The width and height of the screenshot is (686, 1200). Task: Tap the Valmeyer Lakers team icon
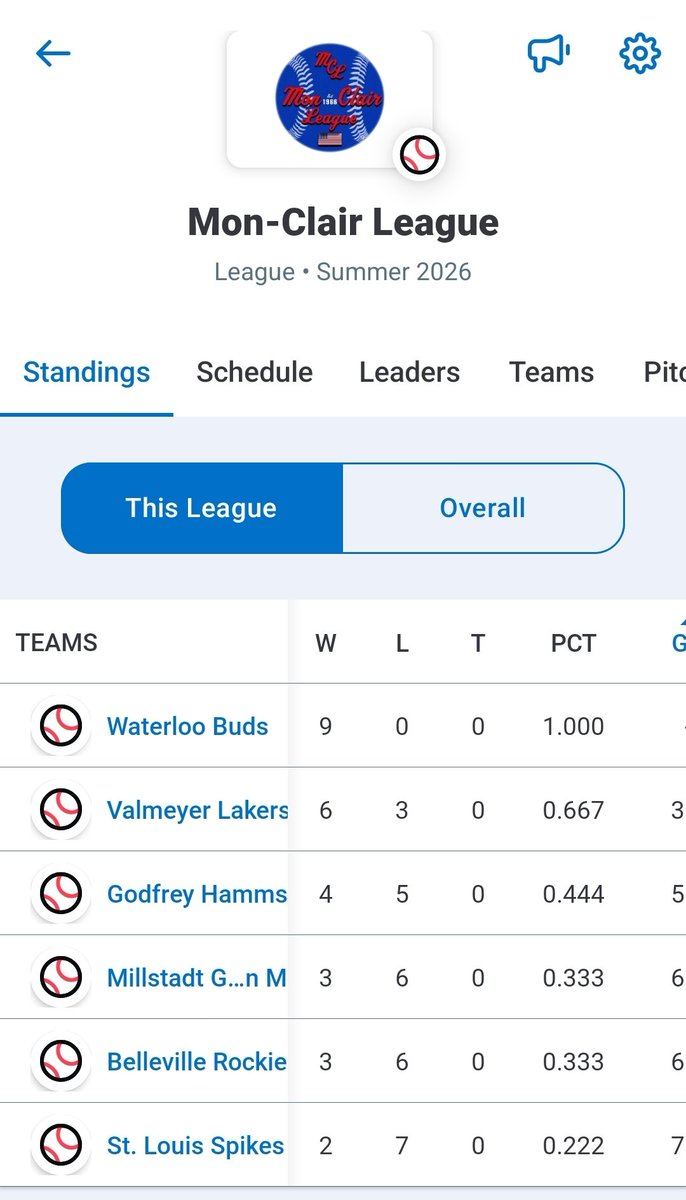(61, 810)
